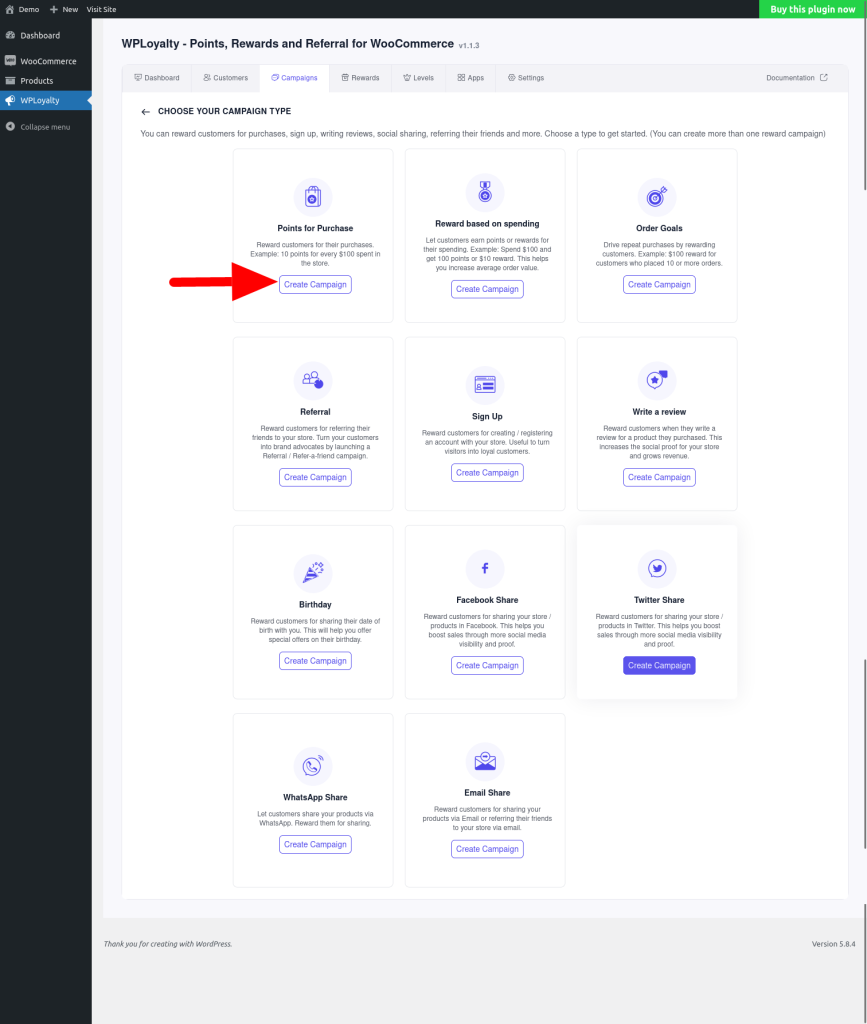Click the WPLoyalty megaphone sidebar icon
Viewport: 867px width, 1024px height.
[x=10, y=101]
